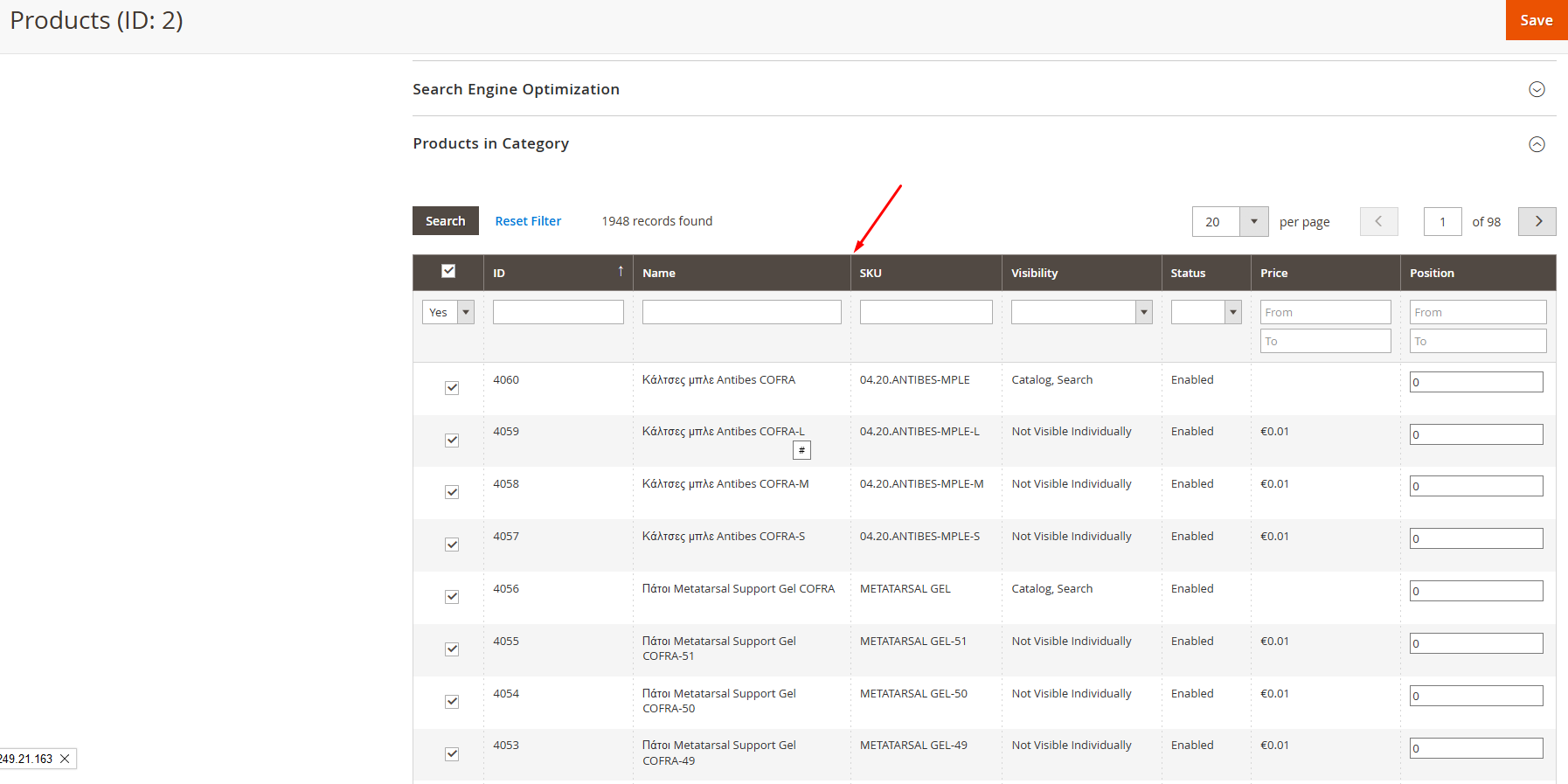Click position field for product 4056
1568x784 pixels.
point(1476,591)
